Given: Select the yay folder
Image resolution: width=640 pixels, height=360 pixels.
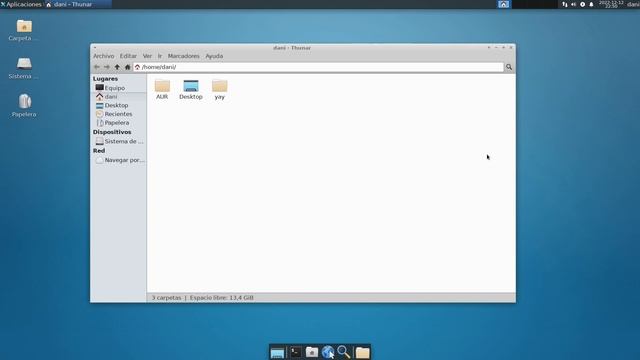Looking at the screenshot, I should pyautogui.click(x=220, y=89).
